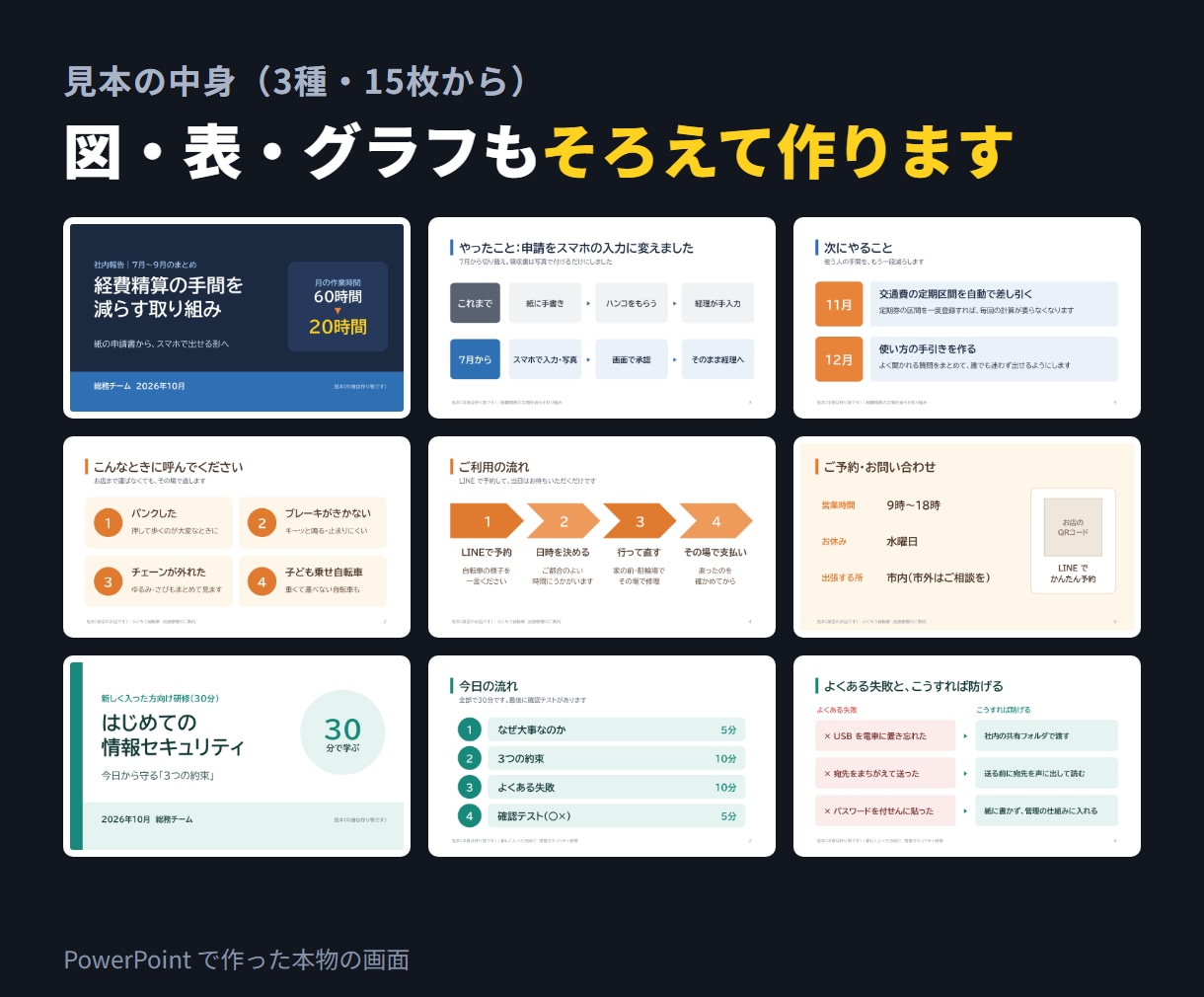This screenshot has height=997, width=1204.
Task: Click the 市内(市外はご相談を) area value
Action: (939, 578)
